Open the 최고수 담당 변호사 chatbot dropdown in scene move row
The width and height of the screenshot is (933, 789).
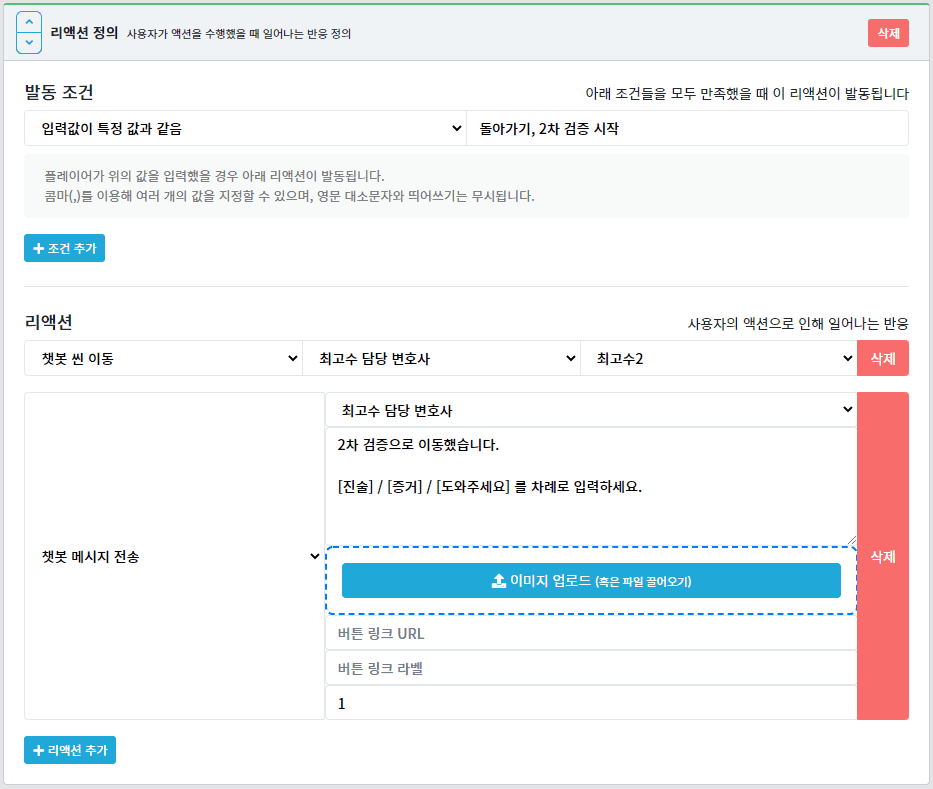[x=442, y=358]
